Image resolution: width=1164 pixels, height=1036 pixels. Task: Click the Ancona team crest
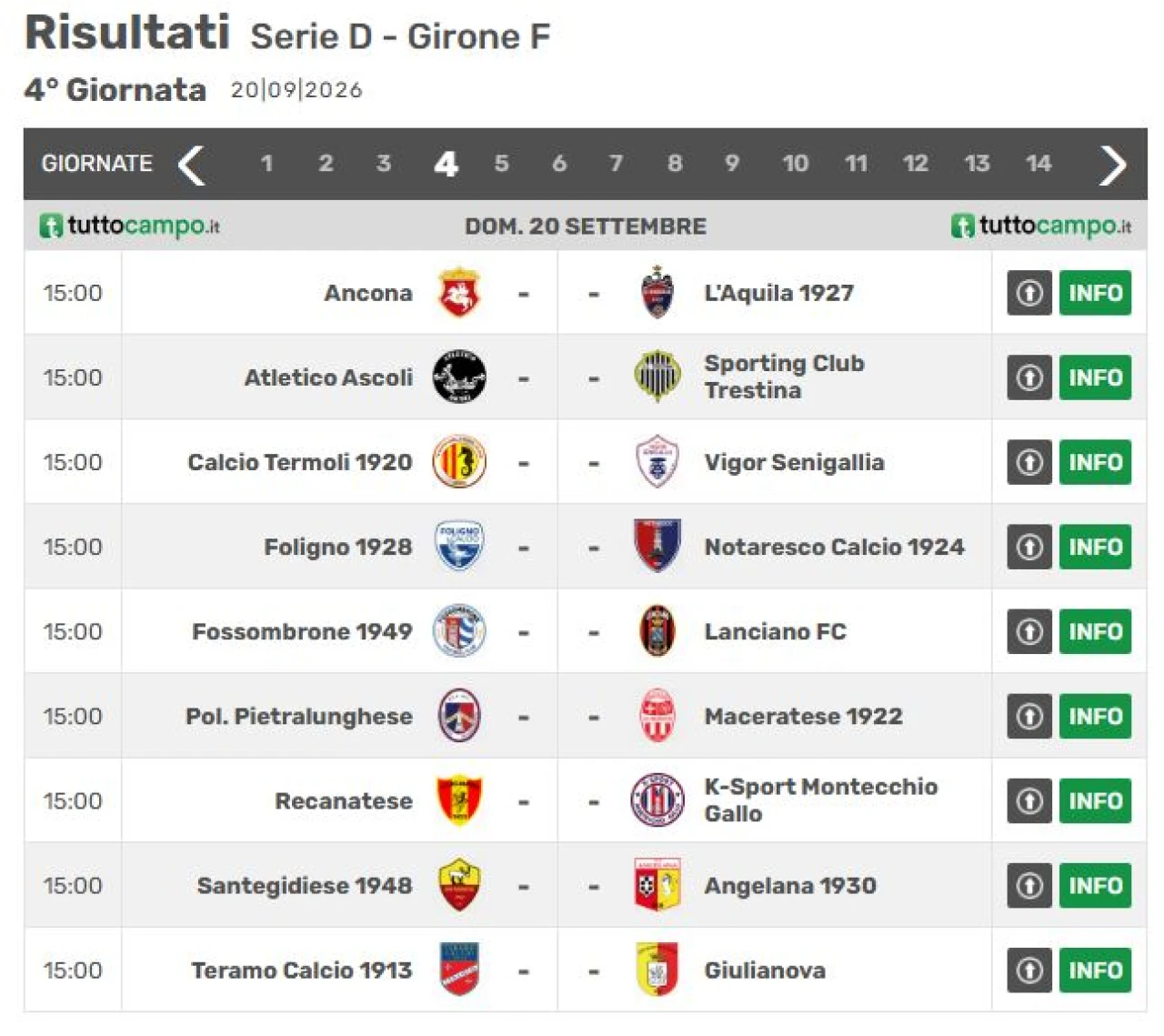click(458, 292)
